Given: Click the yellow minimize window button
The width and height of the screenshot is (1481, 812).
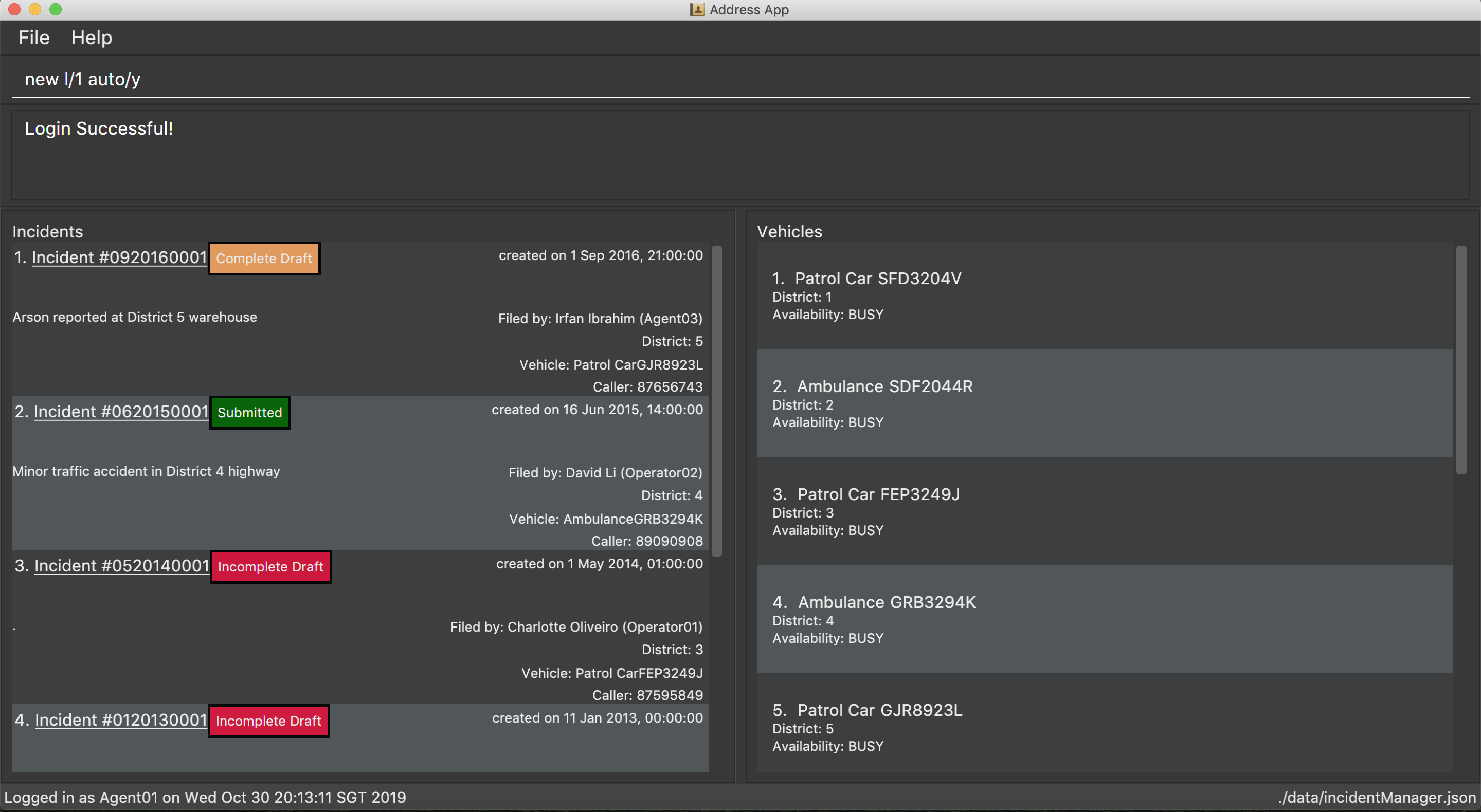Looking at the screenshot, I should (35, 9).
